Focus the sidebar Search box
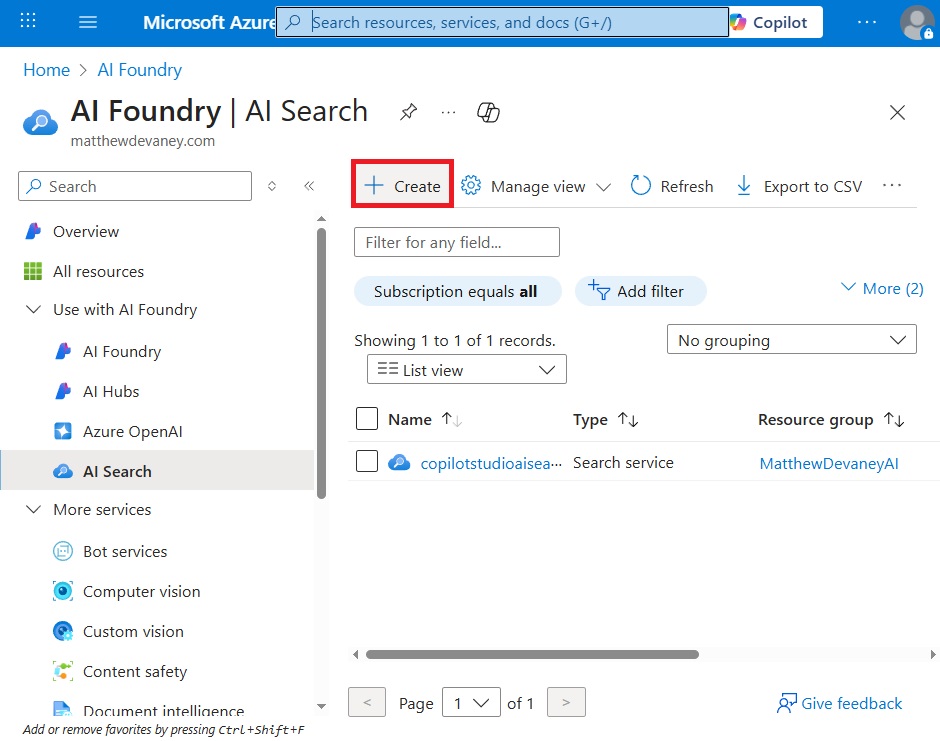The height and width of the screenshot is (741, 940). coord(135,186)
